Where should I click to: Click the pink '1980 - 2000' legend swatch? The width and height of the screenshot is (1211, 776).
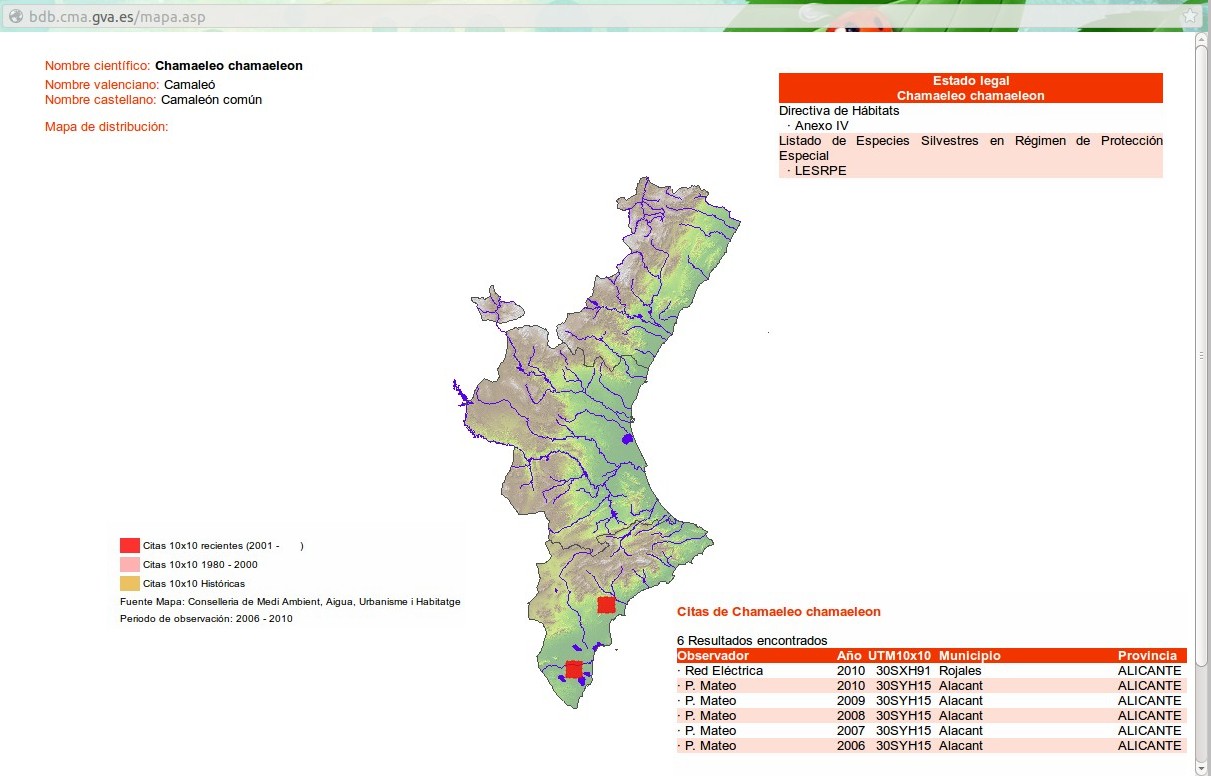coord(129,564)
